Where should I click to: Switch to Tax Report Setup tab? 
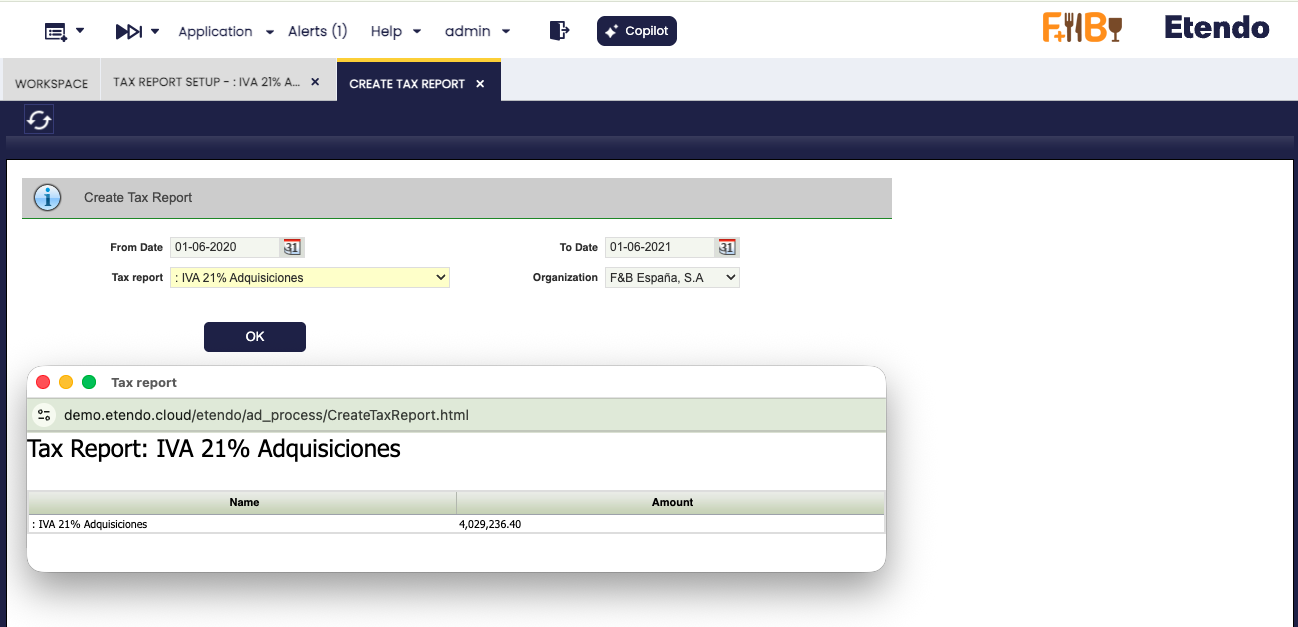coord(207,82)
